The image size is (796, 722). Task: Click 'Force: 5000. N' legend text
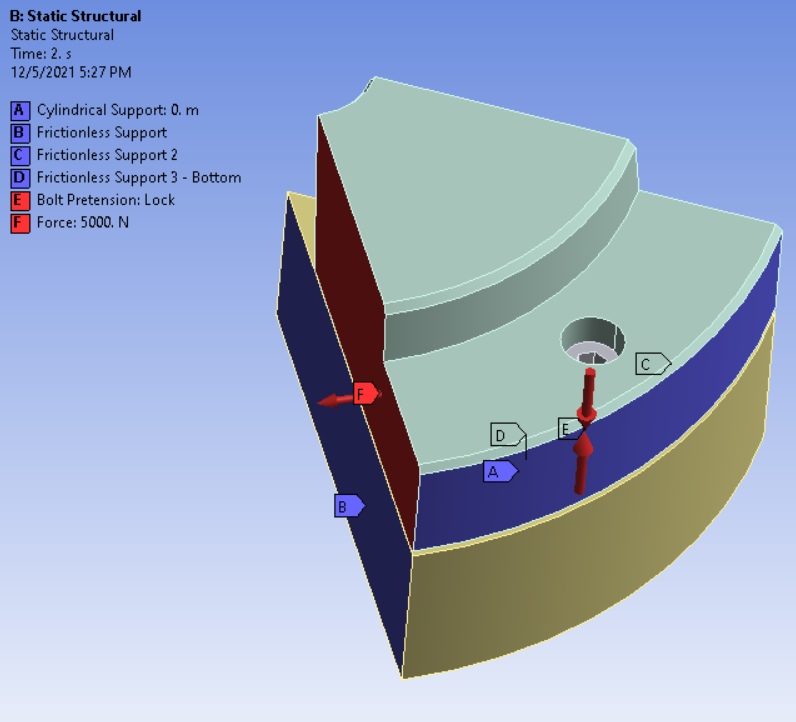click(83, 222)
